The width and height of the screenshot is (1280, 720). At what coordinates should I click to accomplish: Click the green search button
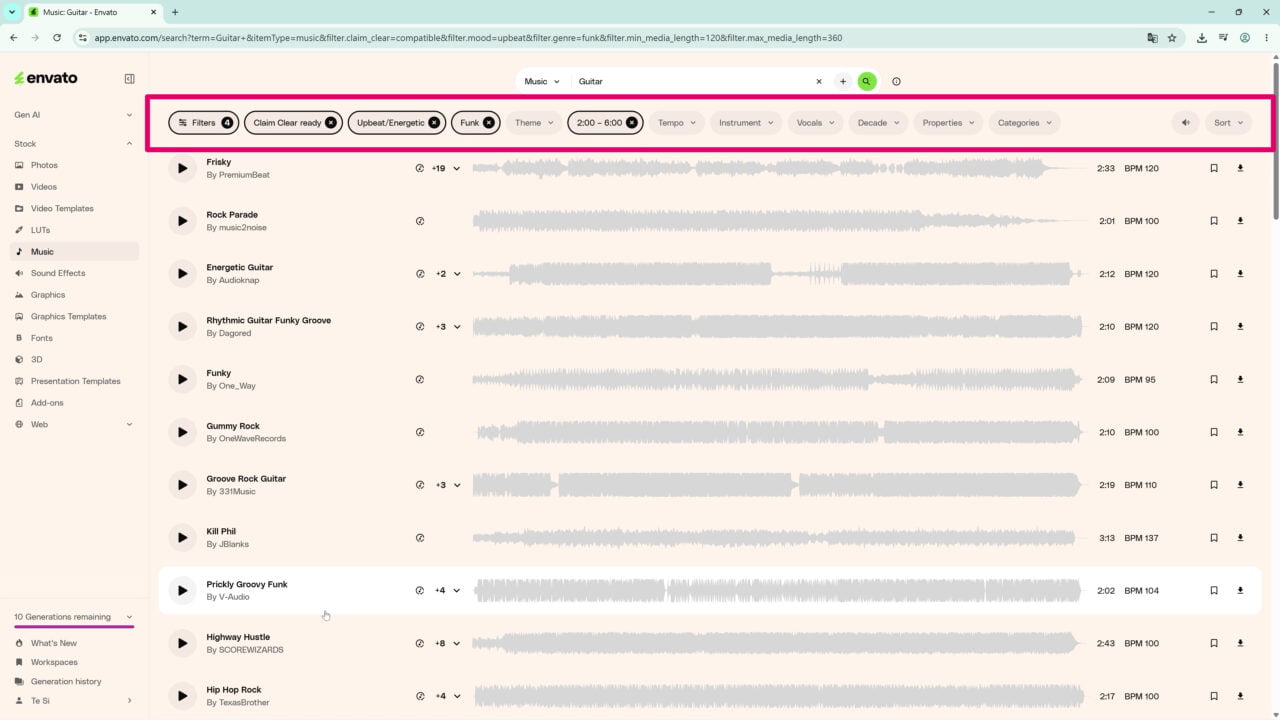pyautogui.click(x=867, y=81)
